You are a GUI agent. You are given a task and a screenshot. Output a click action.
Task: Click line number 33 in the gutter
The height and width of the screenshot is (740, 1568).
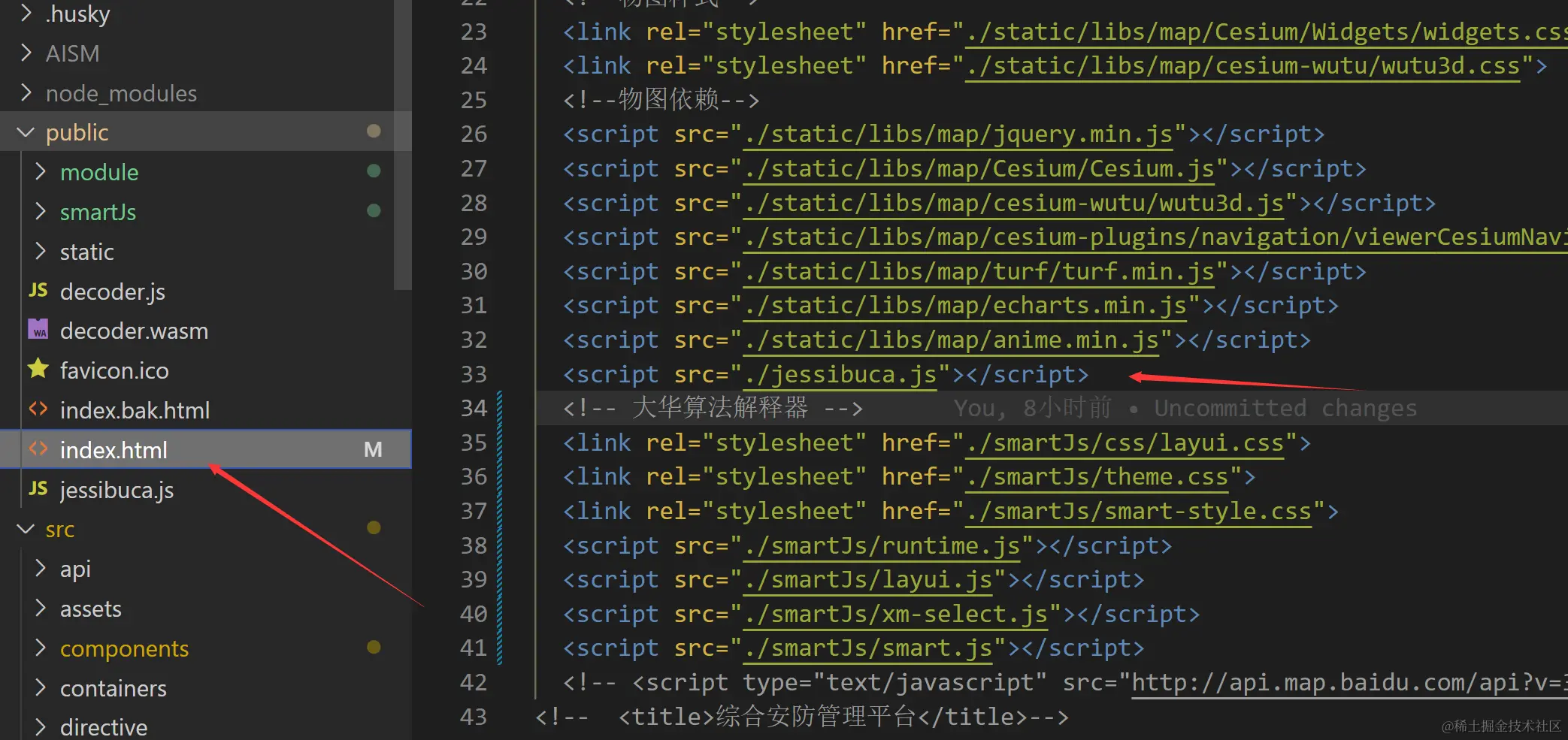coord(474,375)
